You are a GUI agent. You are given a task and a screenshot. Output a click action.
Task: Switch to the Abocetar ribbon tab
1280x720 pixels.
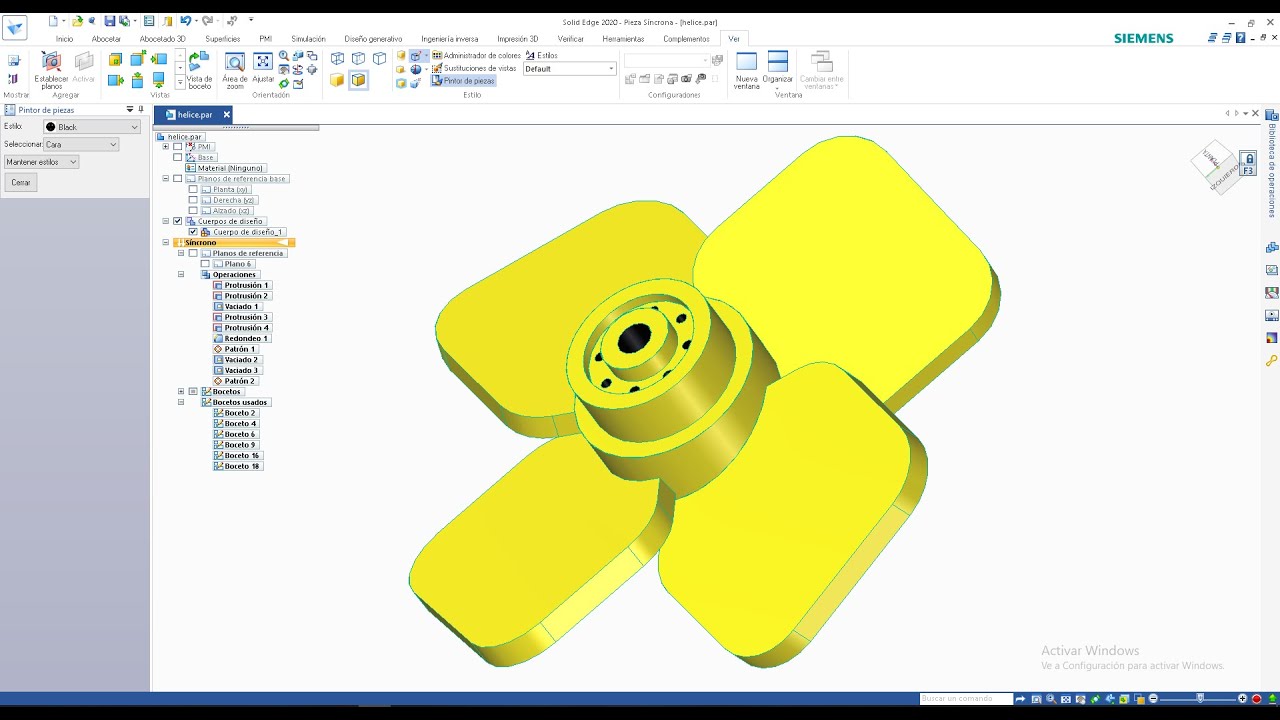[x=106, y=39]
